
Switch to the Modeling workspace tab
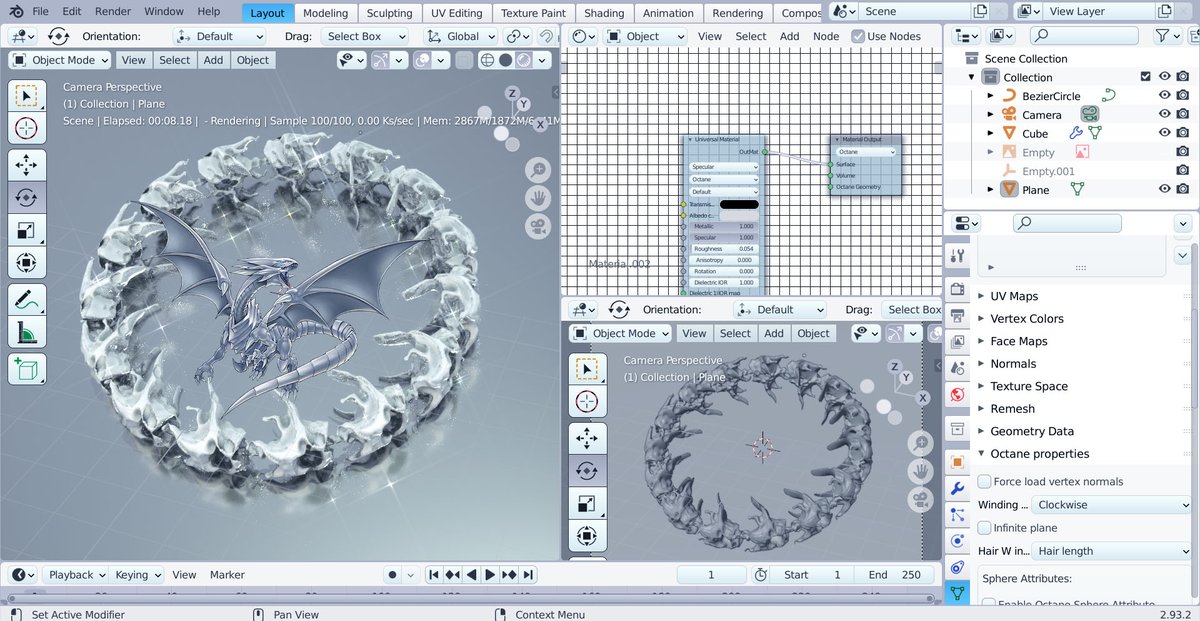[x=326, y=13]
